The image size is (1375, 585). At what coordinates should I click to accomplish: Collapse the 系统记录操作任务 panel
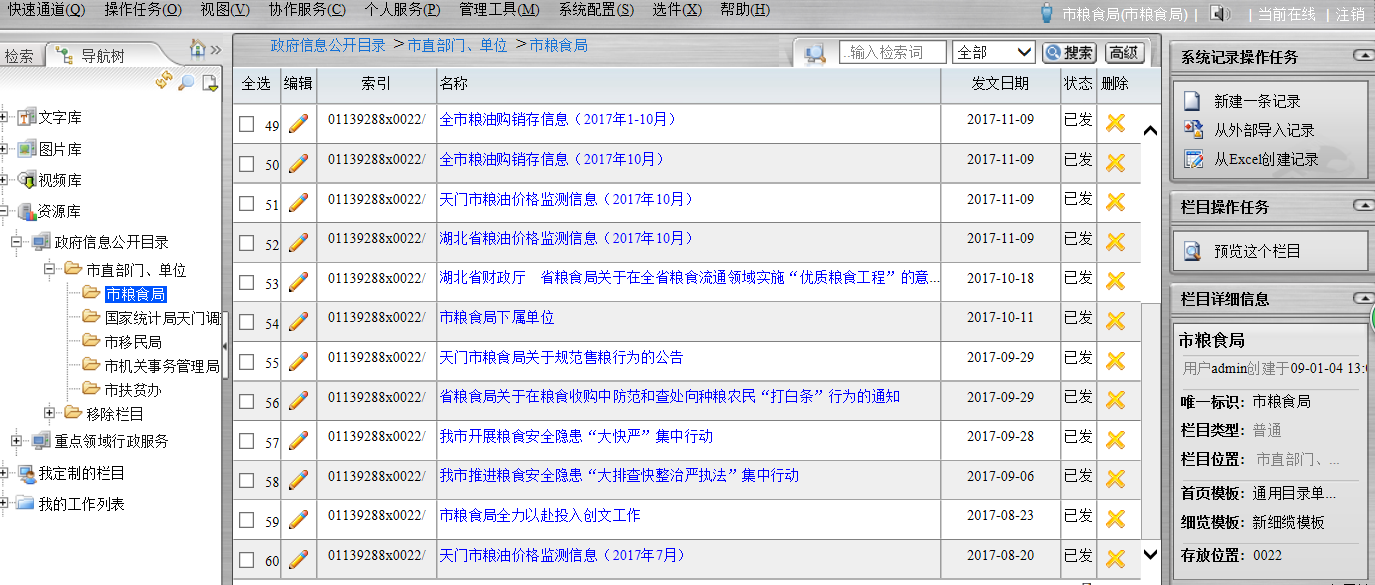[x=1362, y=56]
